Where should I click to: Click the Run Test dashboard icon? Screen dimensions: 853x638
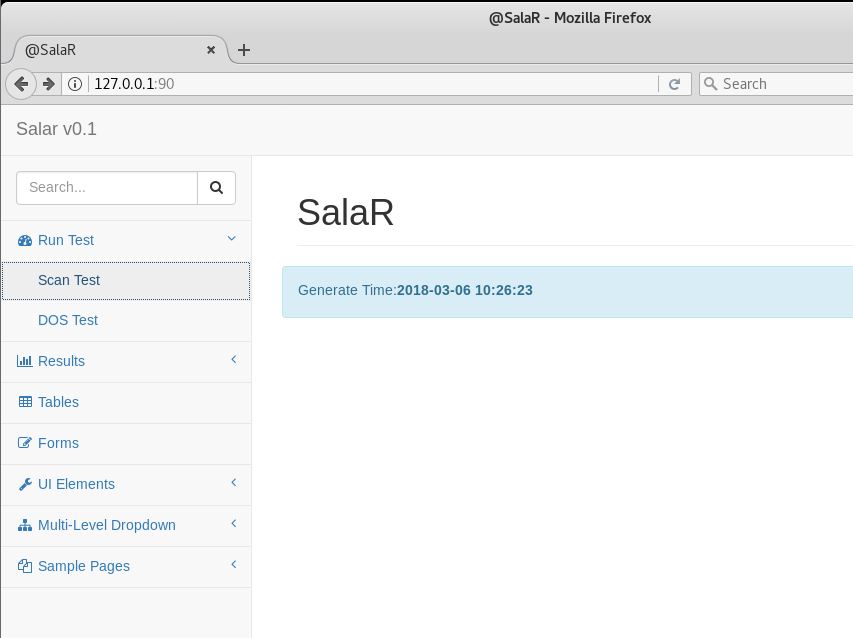[x=25, y=240]
